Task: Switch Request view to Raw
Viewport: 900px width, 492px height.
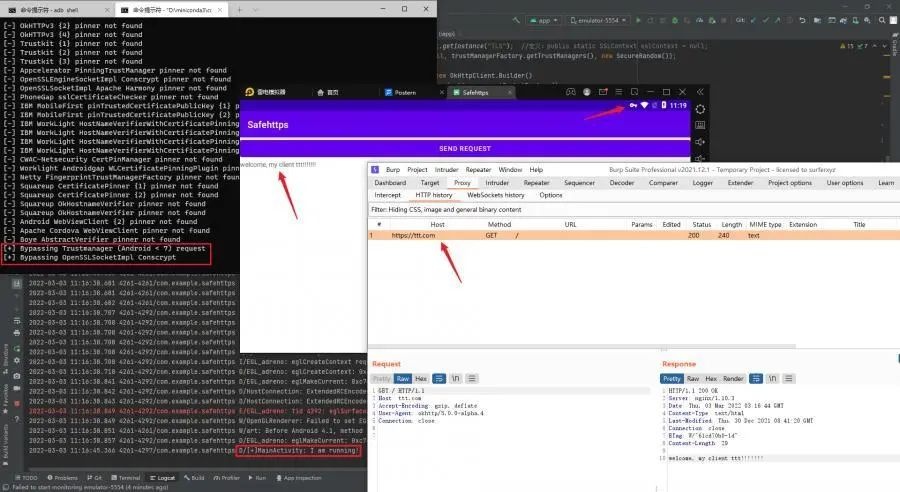Action: (x=403, y=379)
